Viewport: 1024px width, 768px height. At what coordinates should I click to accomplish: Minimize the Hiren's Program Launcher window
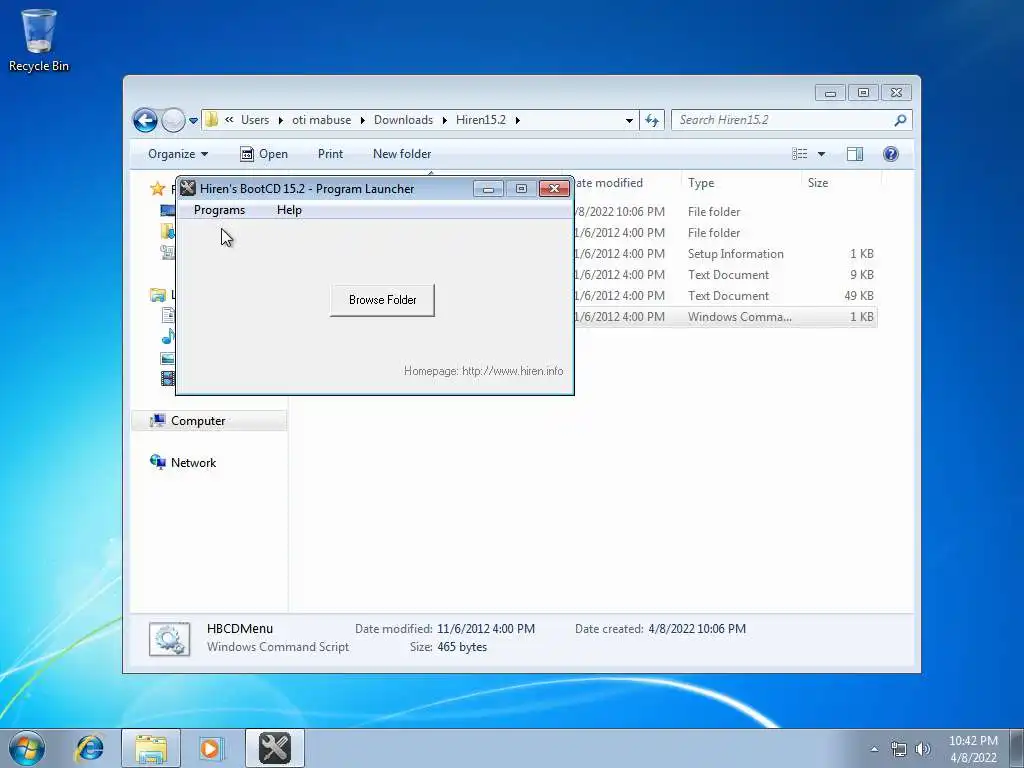point(488,189)
